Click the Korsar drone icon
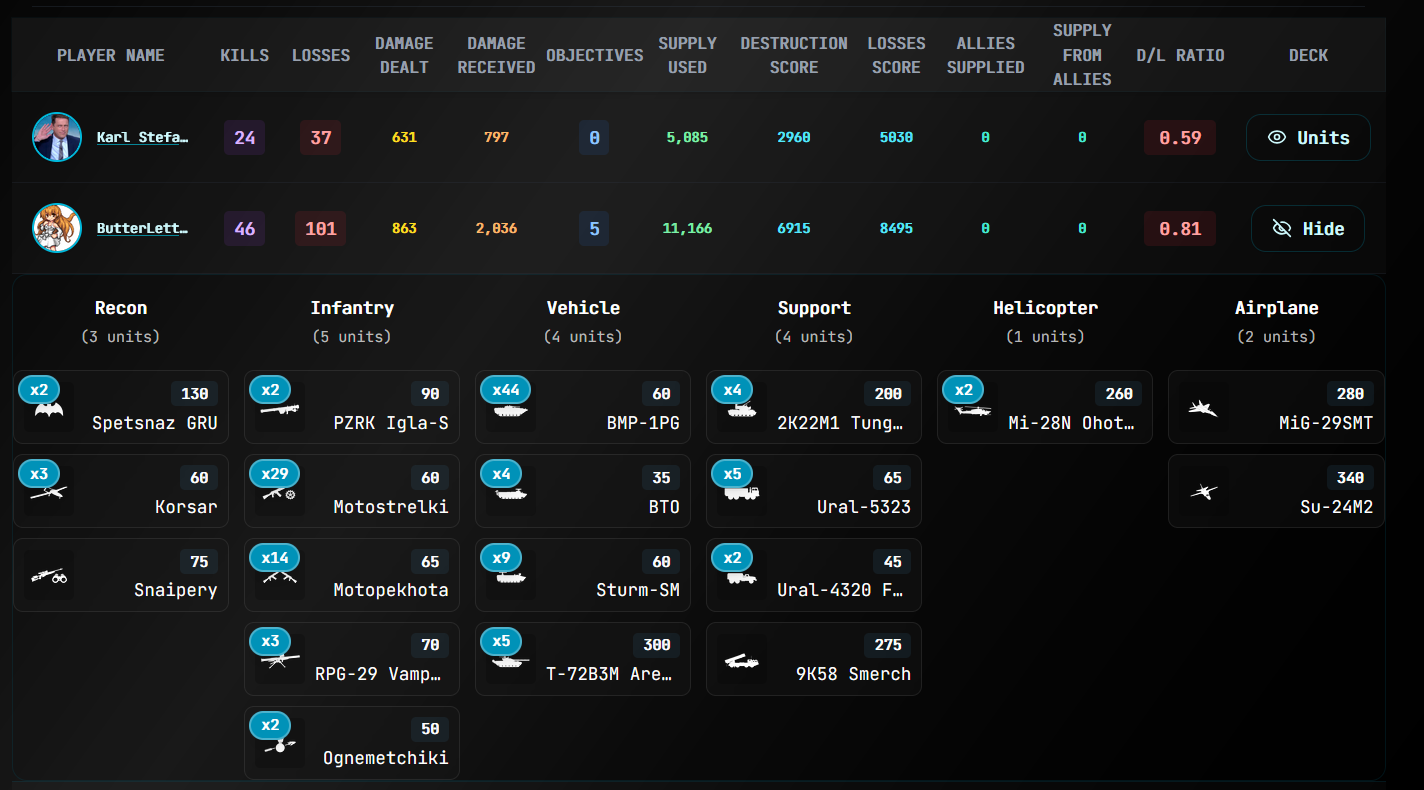 (48, 493)
